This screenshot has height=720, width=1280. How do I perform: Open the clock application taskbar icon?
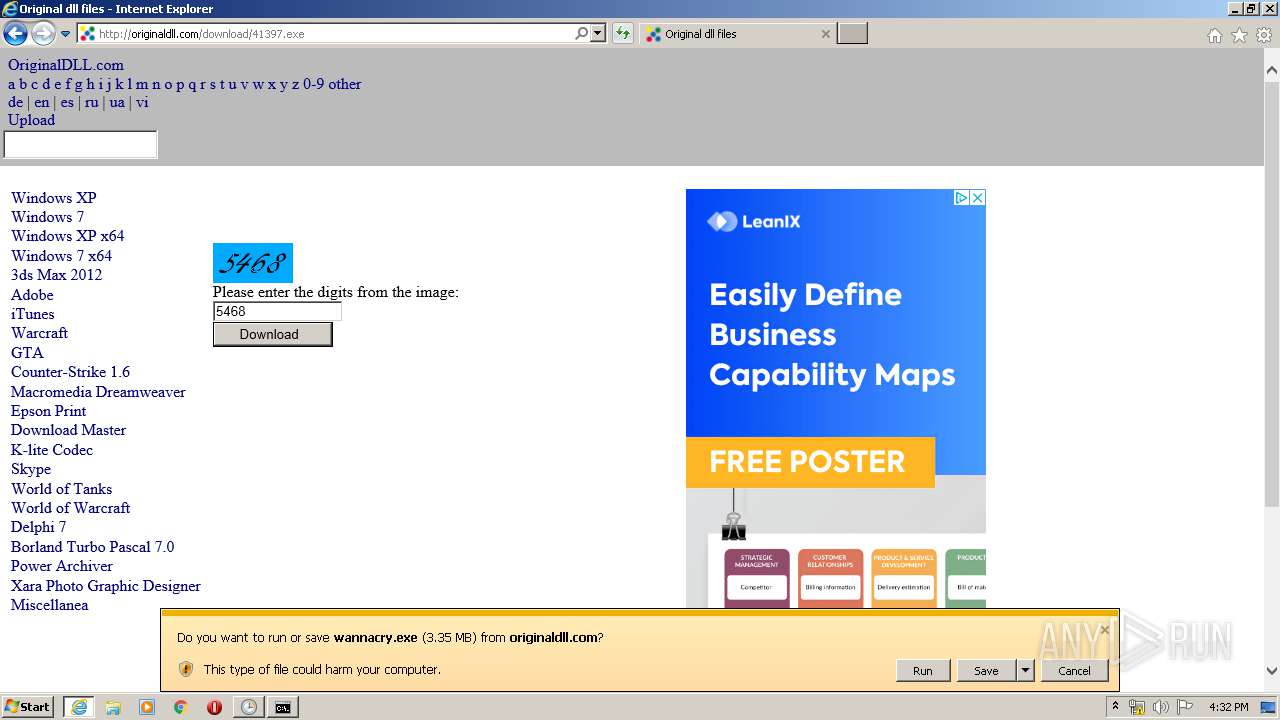pos(248,707)
